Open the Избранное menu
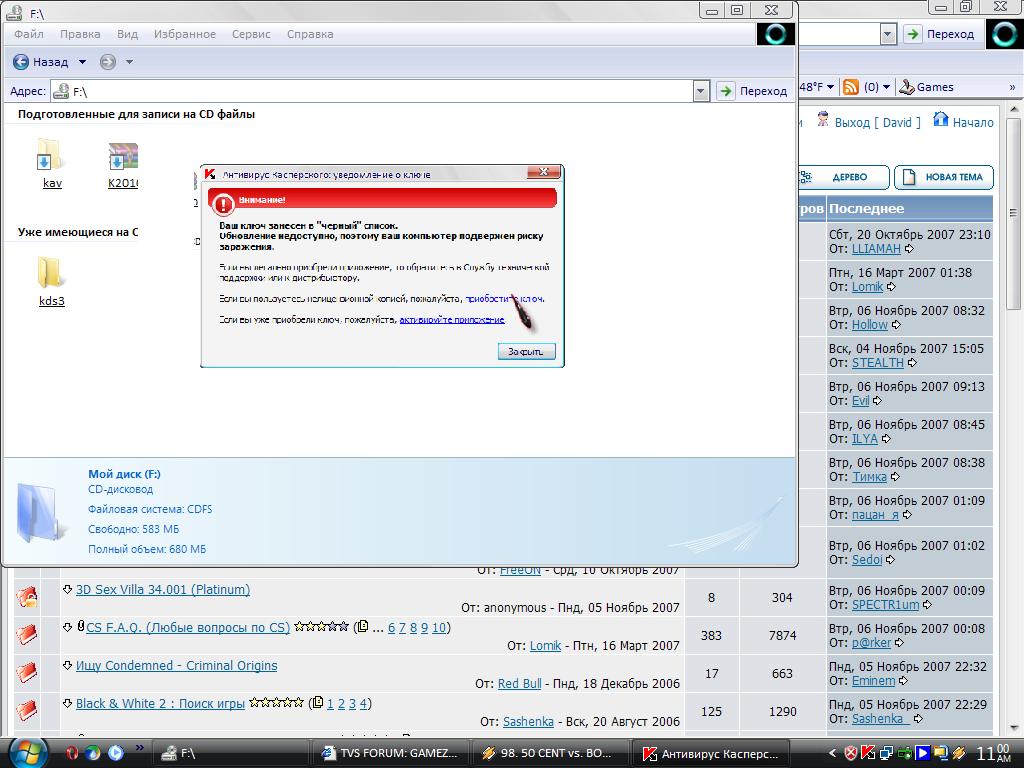The image size is (1024, 768). [184, 34]
